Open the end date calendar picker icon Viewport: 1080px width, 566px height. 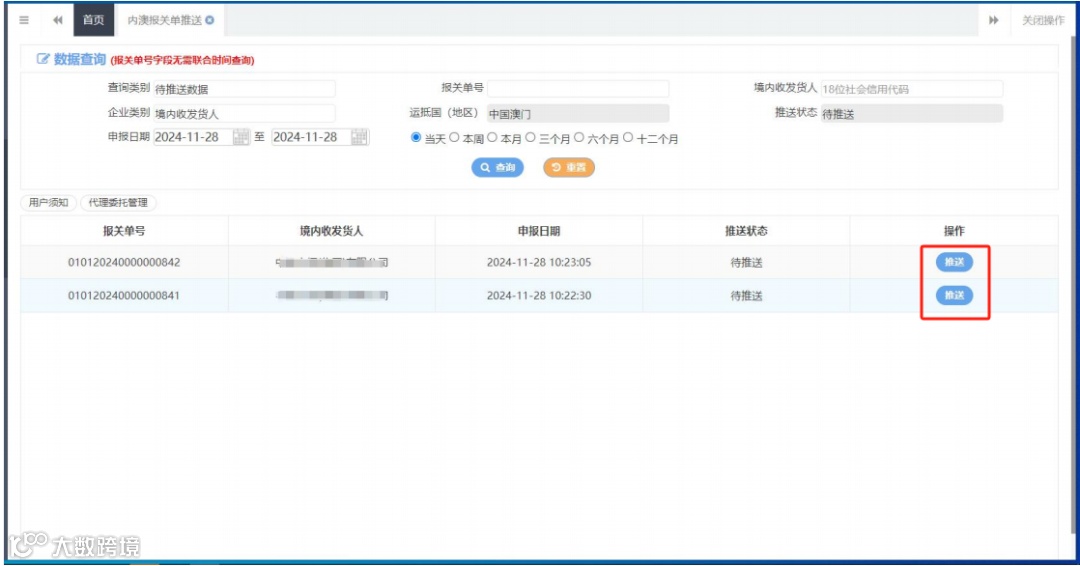point(359,137)
